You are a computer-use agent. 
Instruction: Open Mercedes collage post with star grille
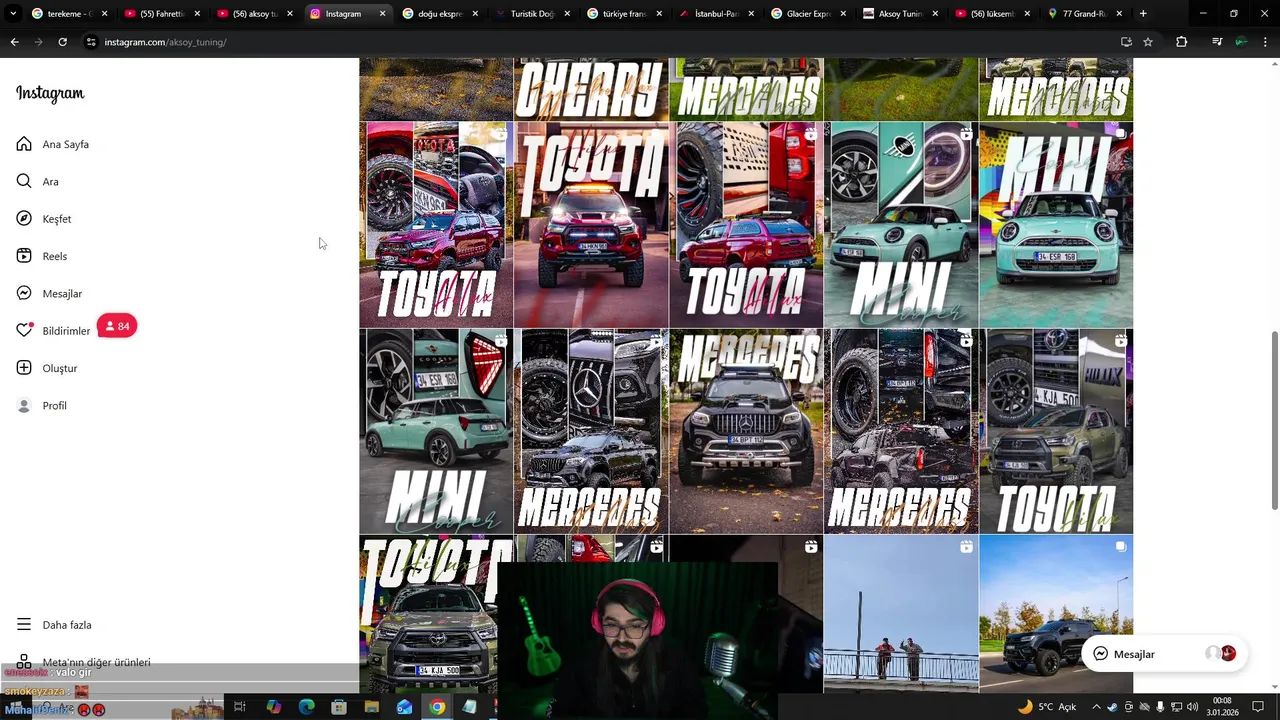click(x=591, y=431)
